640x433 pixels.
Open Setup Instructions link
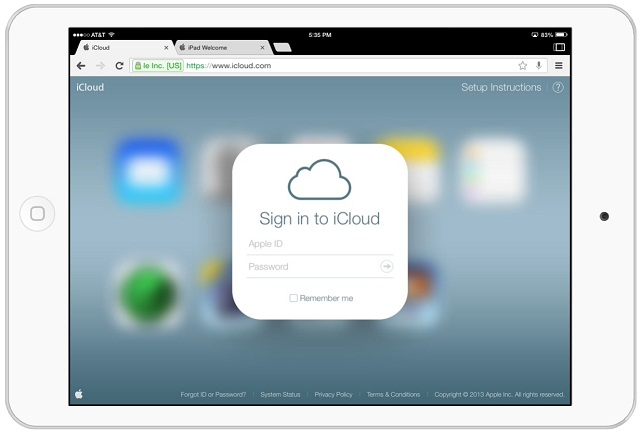[x=501, y=87]
